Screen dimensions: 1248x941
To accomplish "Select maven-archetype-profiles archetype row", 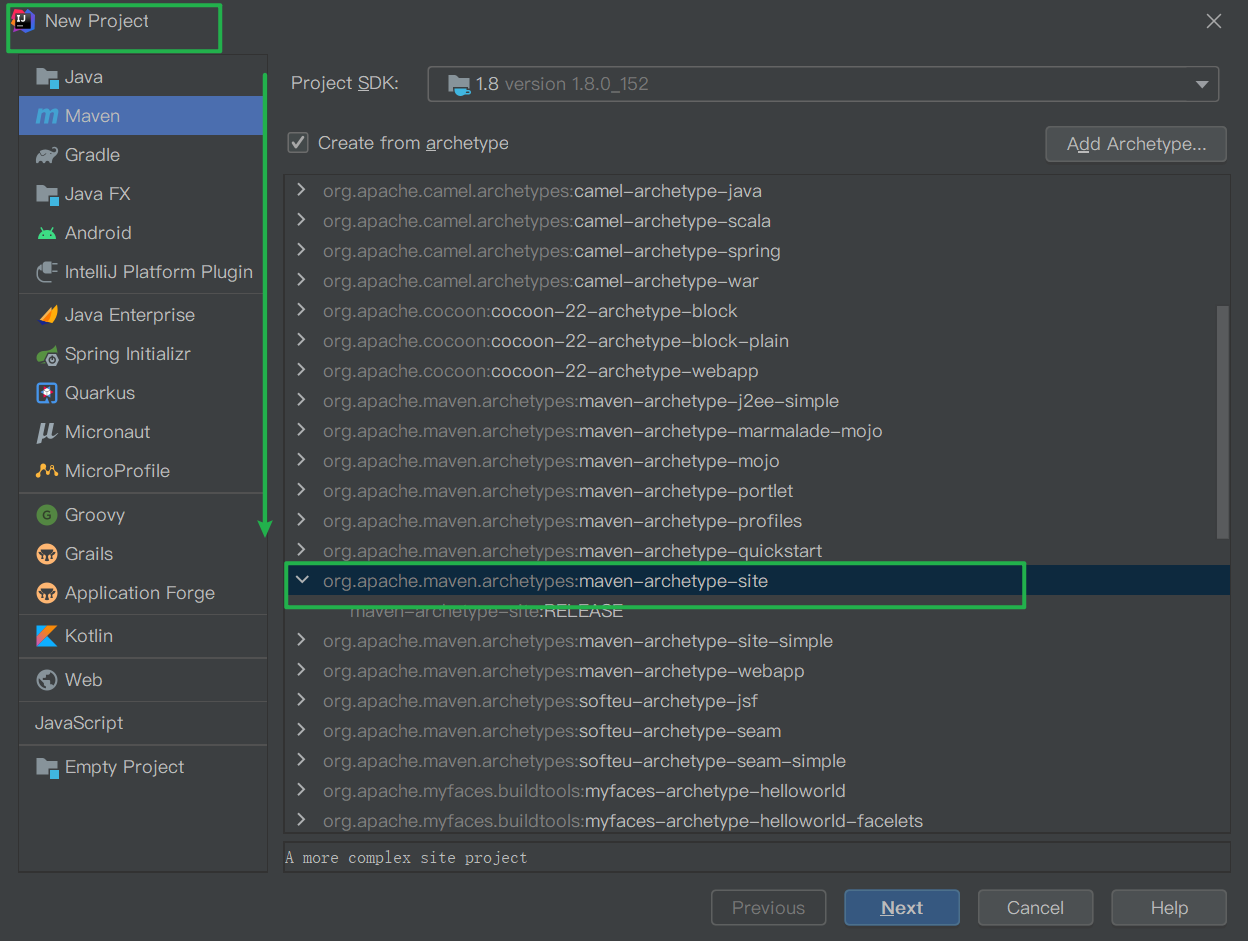I will point(757,520).
